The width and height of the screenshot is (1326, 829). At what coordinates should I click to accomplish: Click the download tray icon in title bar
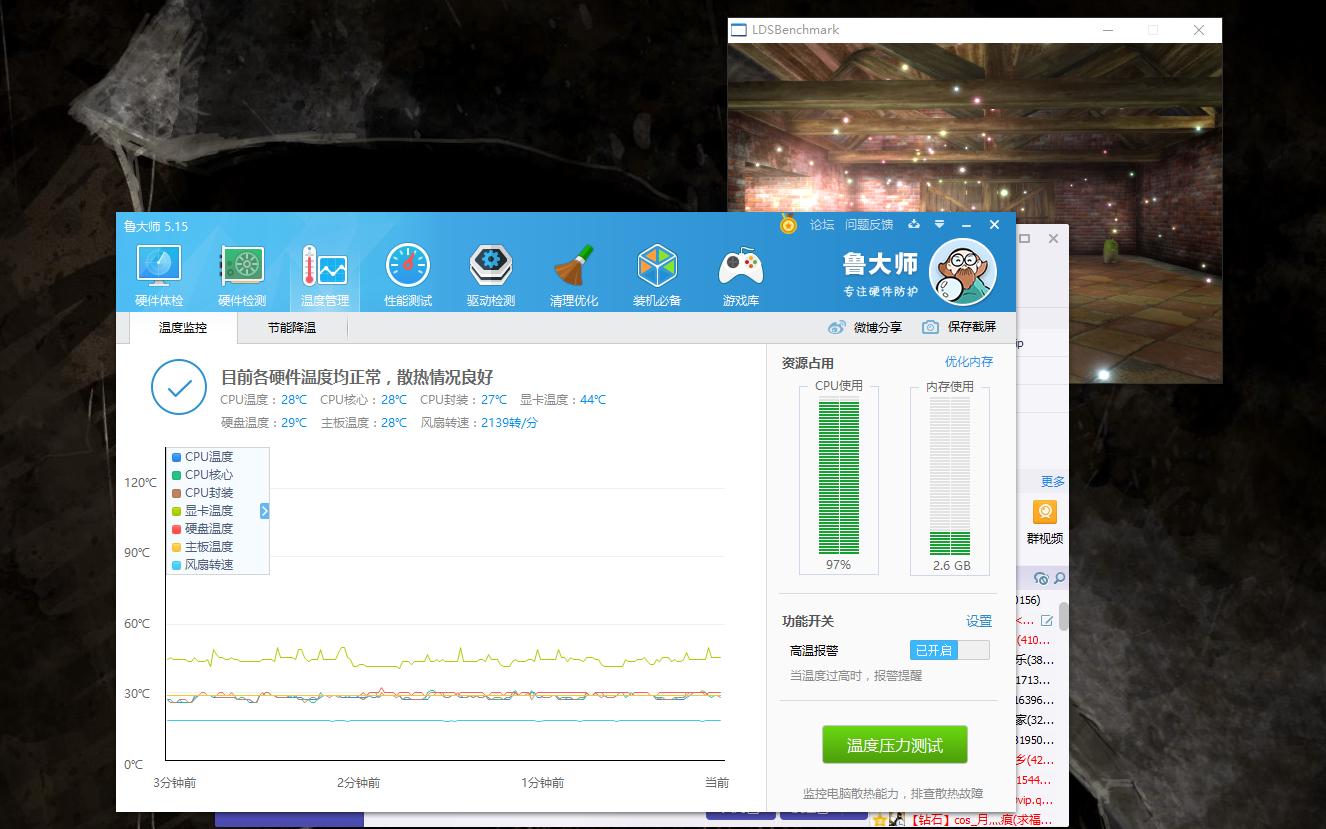(x=912, y=225)
